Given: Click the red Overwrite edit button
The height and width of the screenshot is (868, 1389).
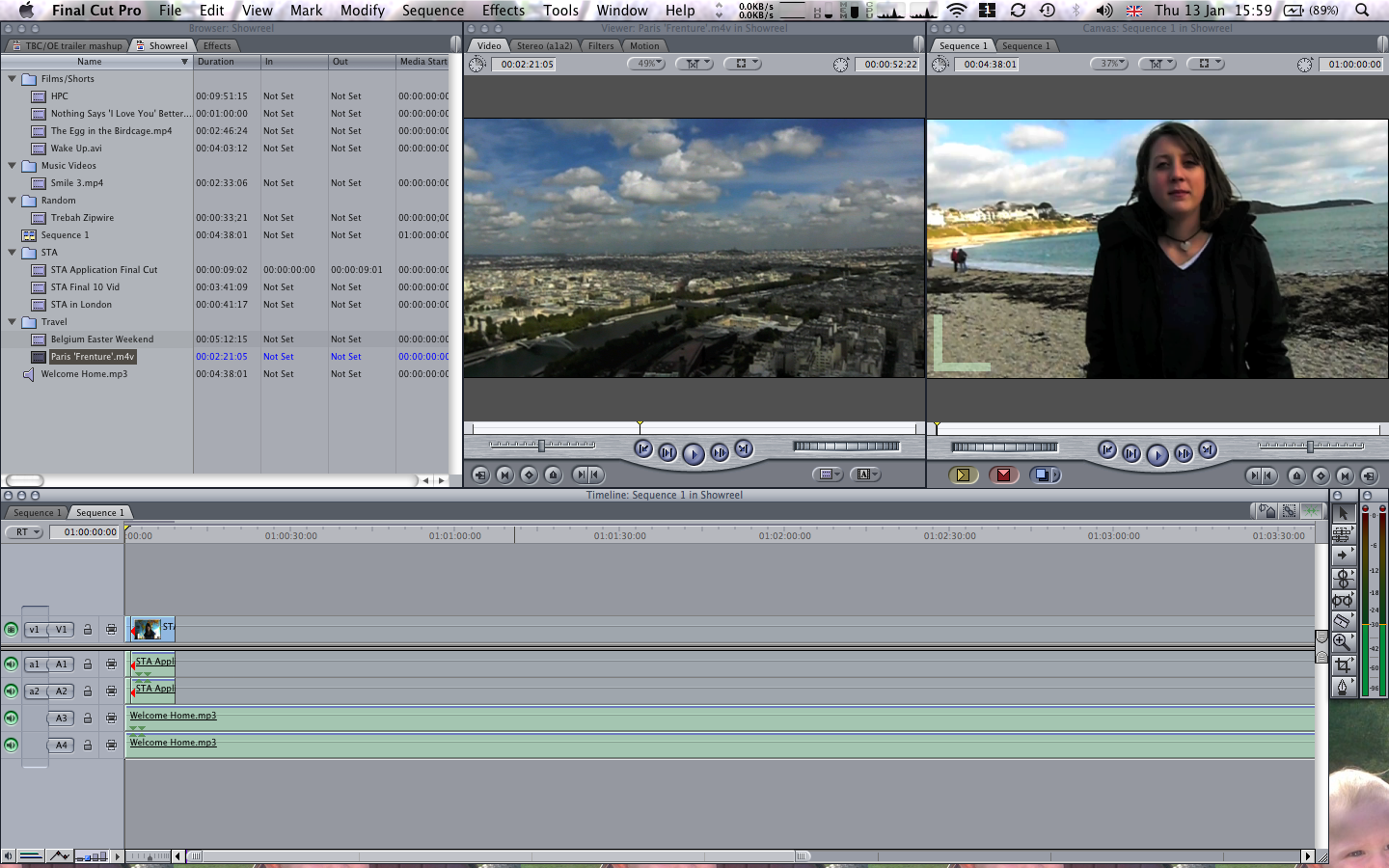Looking at the screenshot, I should click(1003, 475).
